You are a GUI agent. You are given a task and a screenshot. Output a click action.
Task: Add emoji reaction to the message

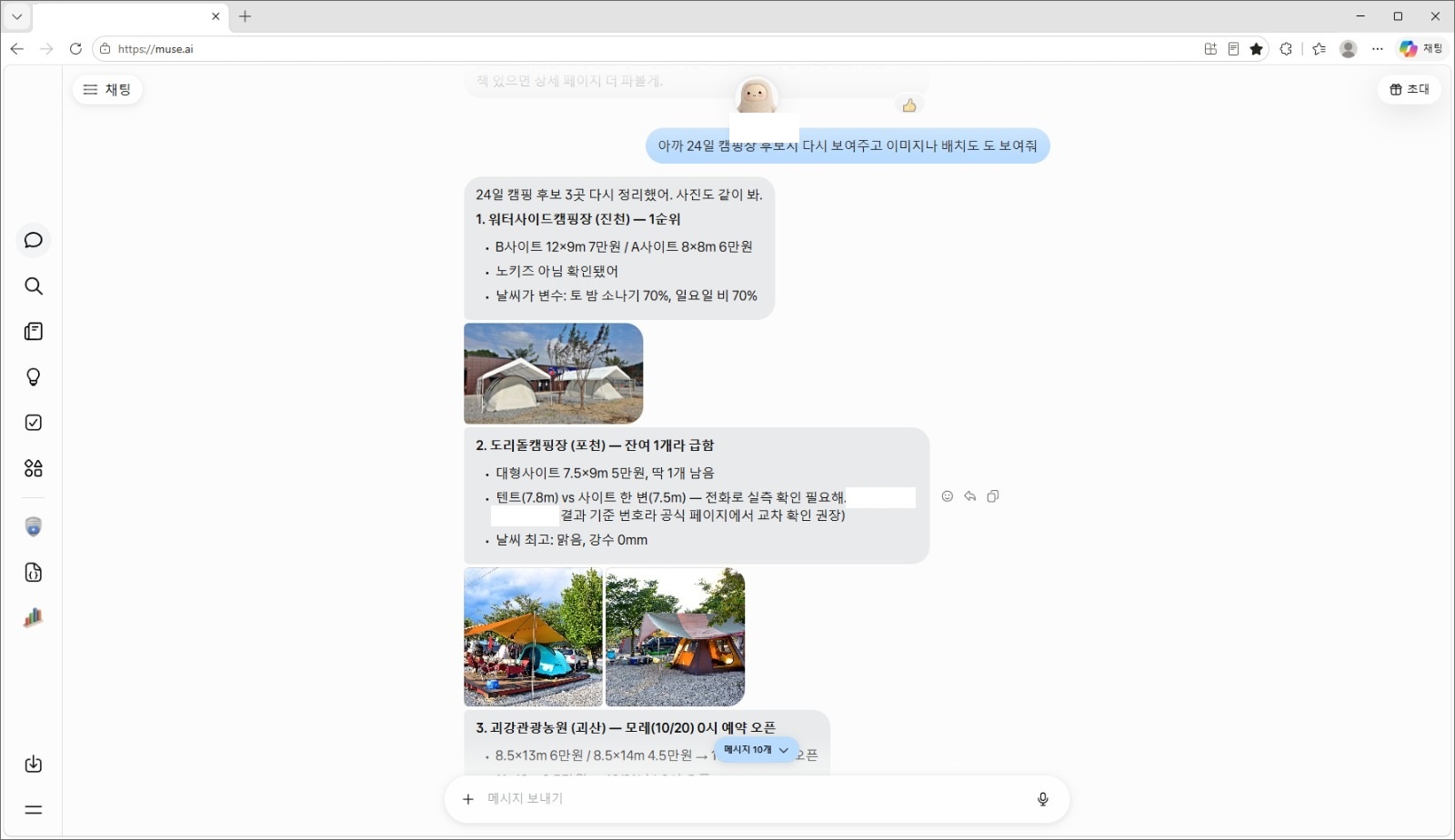[x=948, y=496]
